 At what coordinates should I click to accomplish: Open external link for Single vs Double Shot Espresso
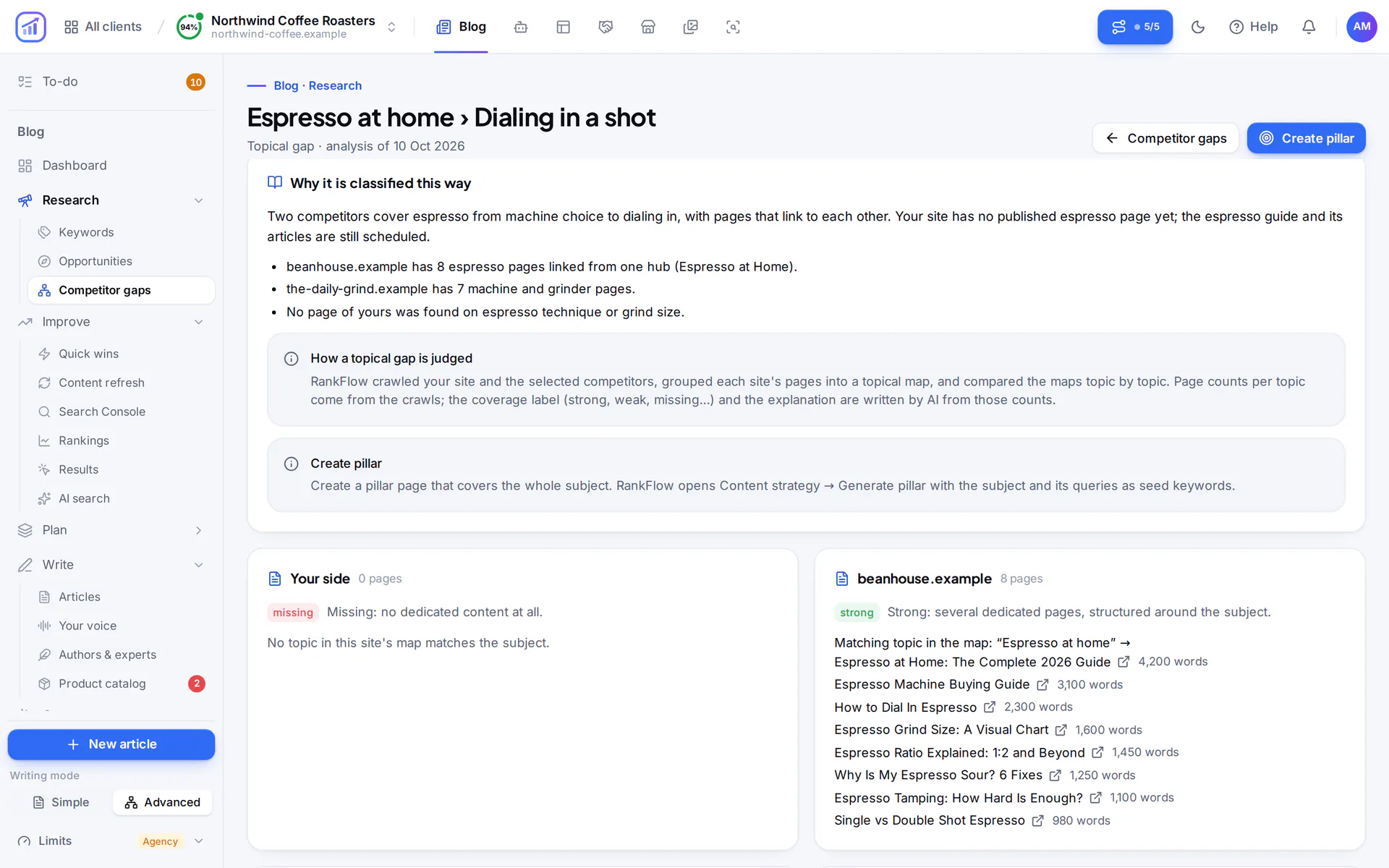click(x=1038, y=820)
